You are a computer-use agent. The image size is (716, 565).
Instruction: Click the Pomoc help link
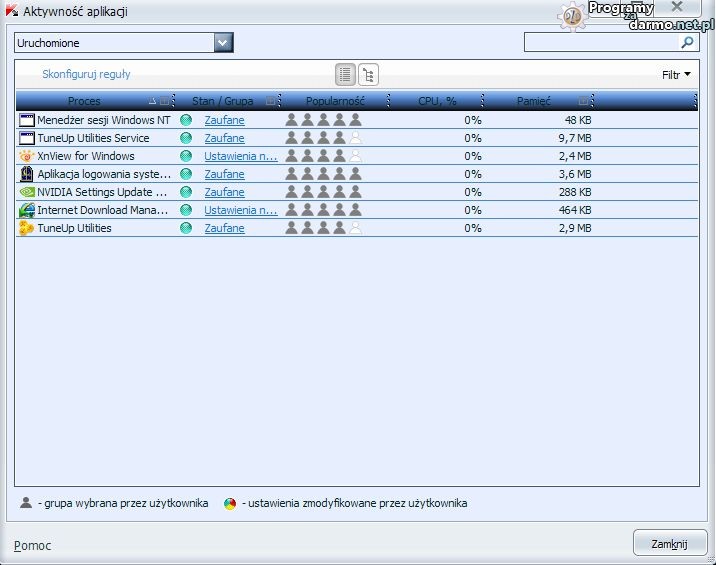click(32, 545)
